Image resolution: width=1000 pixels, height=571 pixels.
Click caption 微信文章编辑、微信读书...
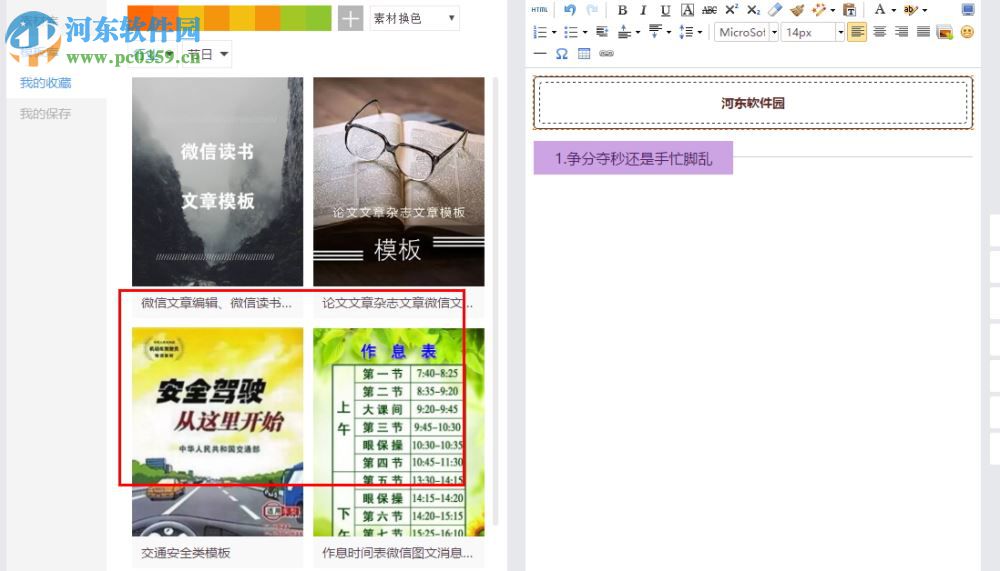click(x=216, y=303)
